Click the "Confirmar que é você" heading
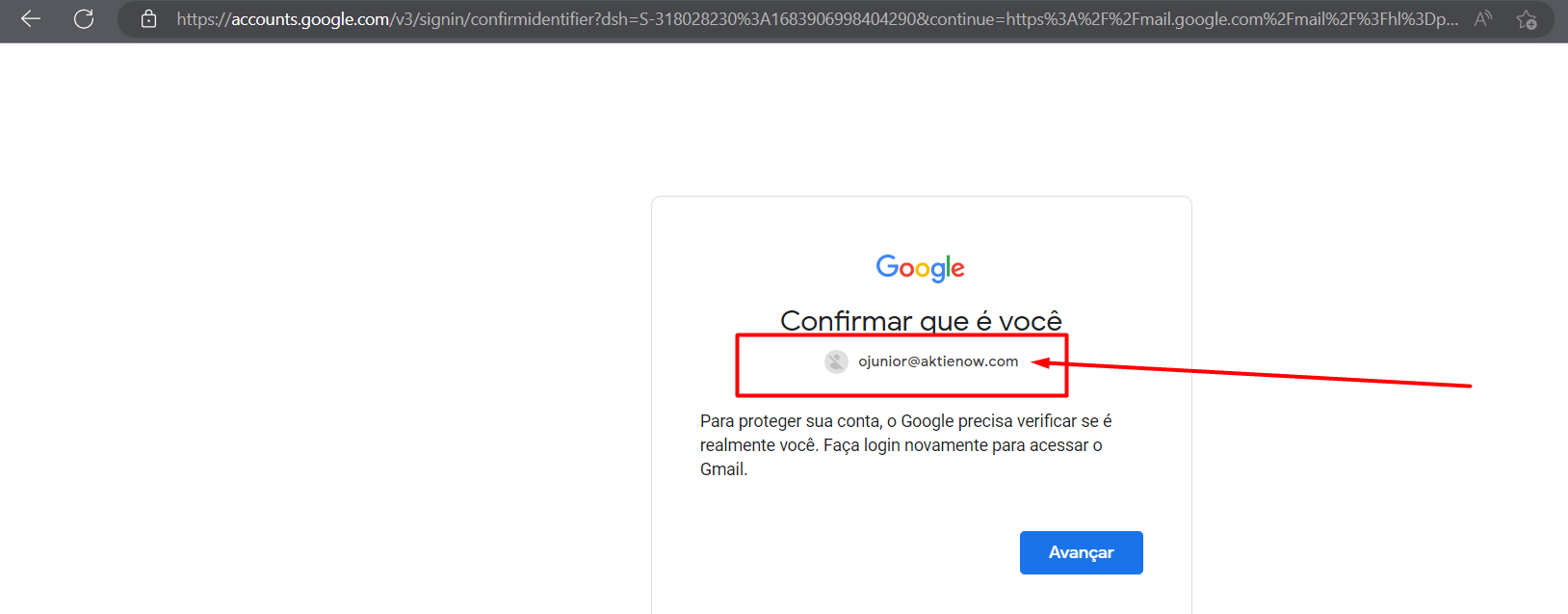Screen dimensions: 1568x614 (921, 320)
